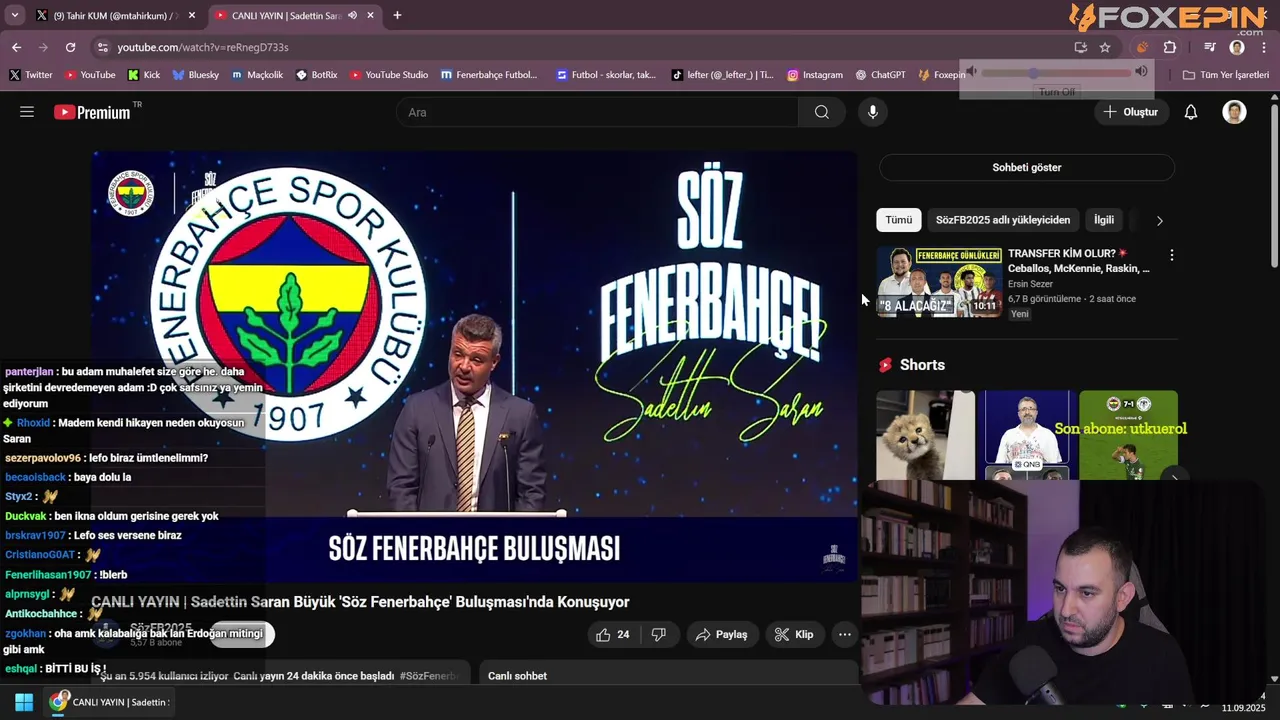Viewport: 1280px width, 720px height.
Task: Open Tüm Yer İşaretleri bookmarks folder
Action: click(x=1225, y=75)
